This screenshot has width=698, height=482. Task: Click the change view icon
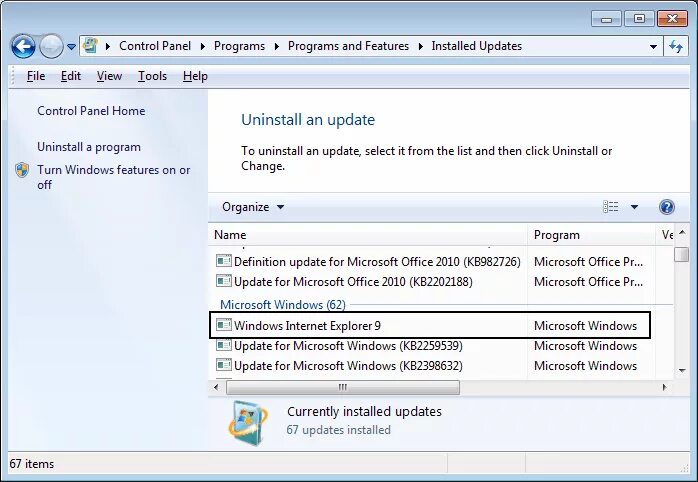coord(610,207)
